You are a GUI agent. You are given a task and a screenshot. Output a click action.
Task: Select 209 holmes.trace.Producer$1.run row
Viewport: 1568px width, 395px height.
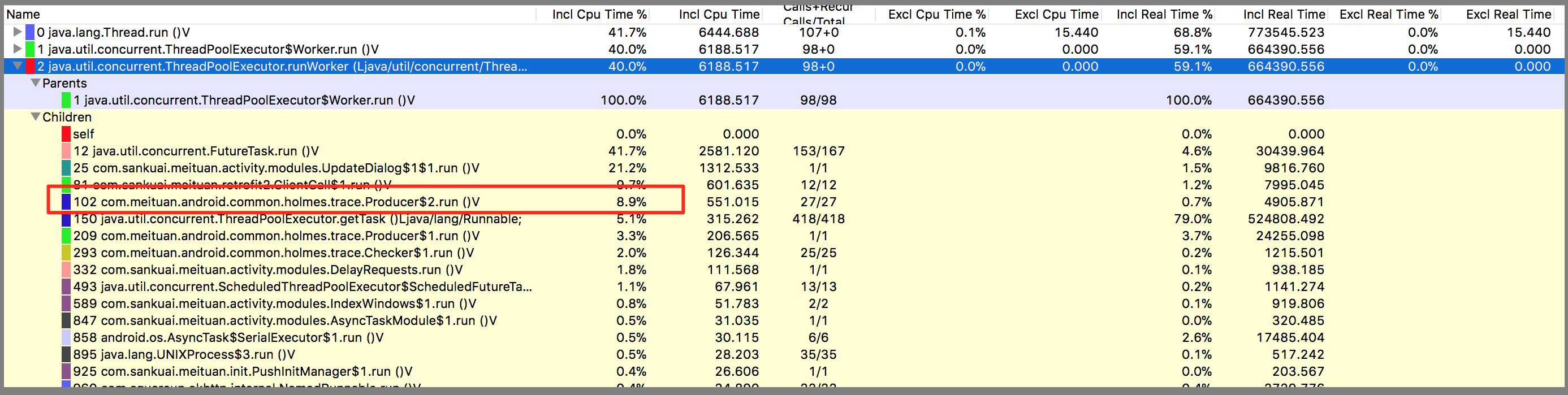784,236
